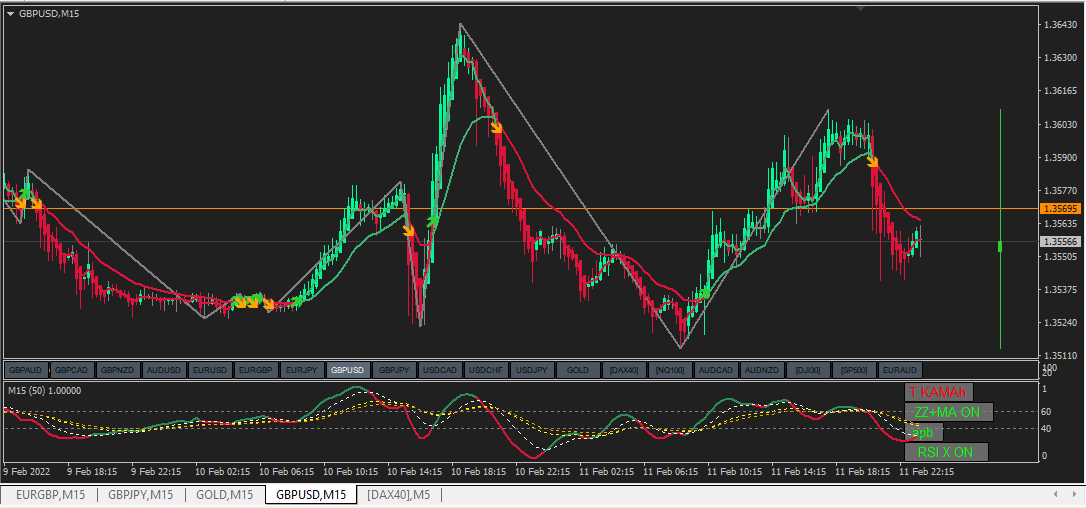Click the chart shift marker triangle at top
1086x508 pixels.
tap(860, 8)
